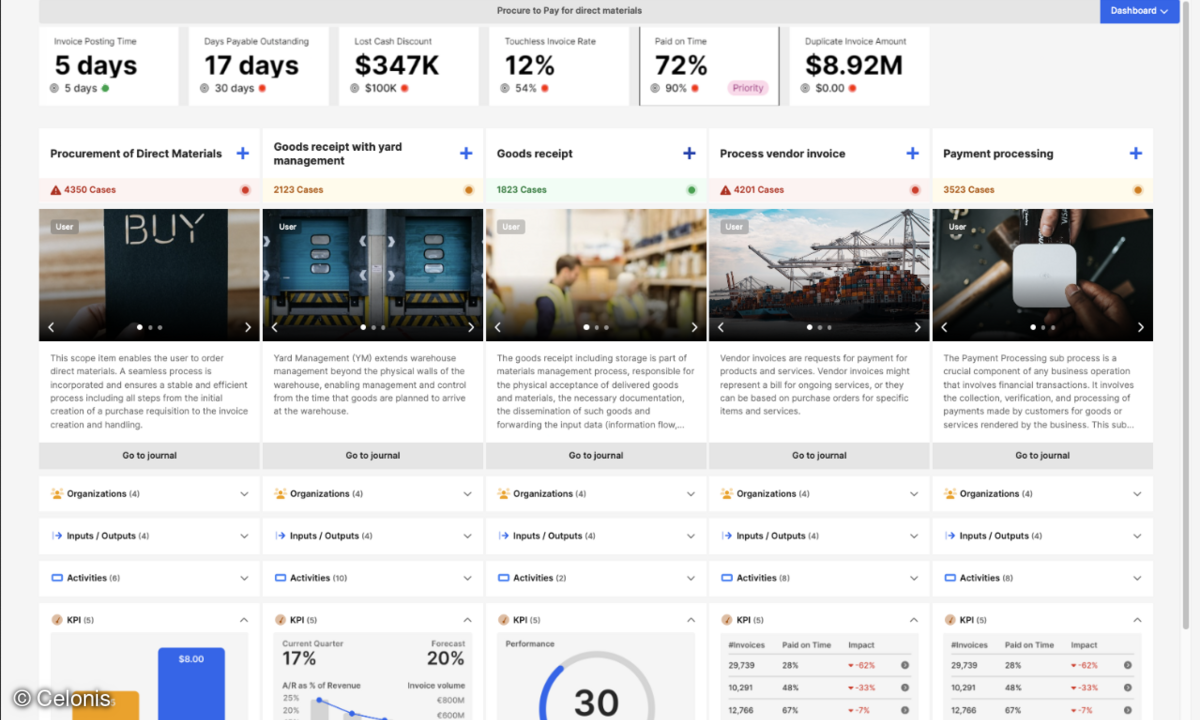Image resolution: width=1200 pixels, height=720 pixels.
Task: Click red status dot on 4350 Cases row
Action: click(x=244, y=190)
